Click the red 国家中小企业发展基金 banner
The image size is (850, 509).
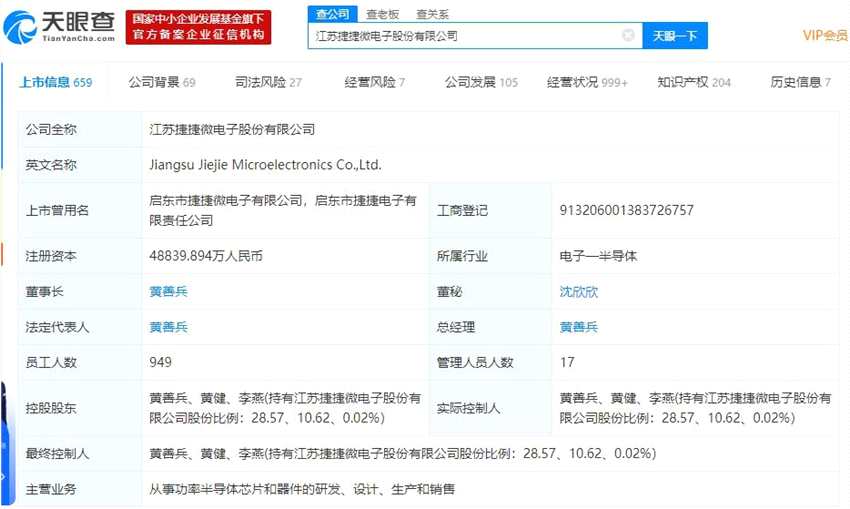point(198,27)
